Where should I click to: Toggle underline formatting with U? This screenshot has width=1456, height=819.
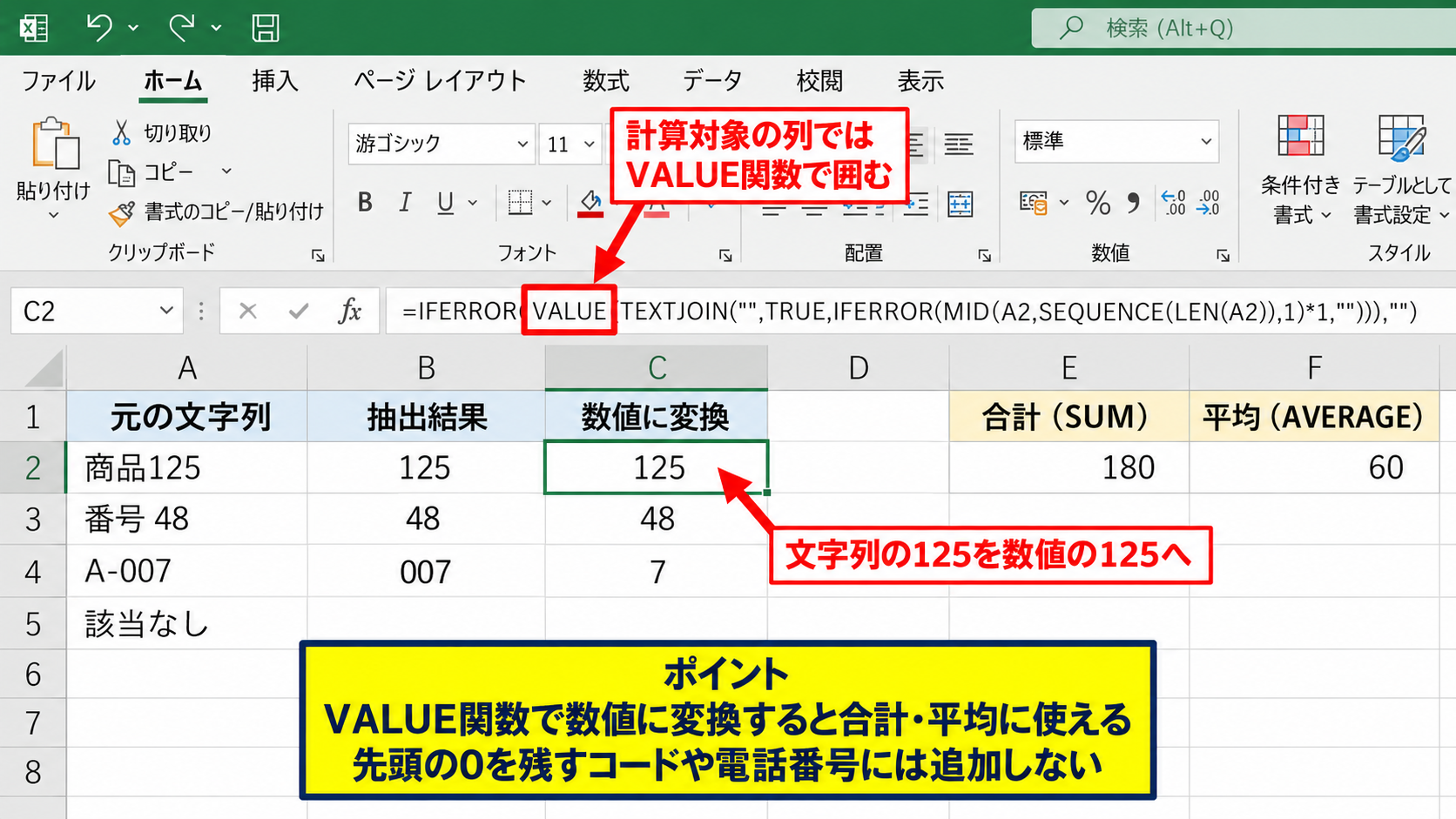tap(445, 203)
